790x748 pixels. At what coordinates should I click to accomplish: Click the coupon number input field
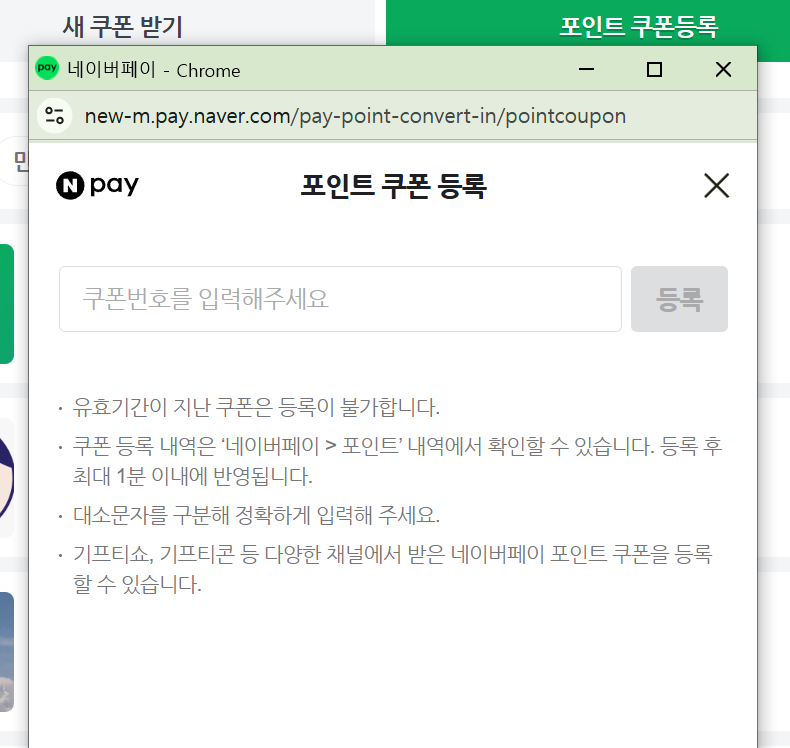click(x=340, y=299)
